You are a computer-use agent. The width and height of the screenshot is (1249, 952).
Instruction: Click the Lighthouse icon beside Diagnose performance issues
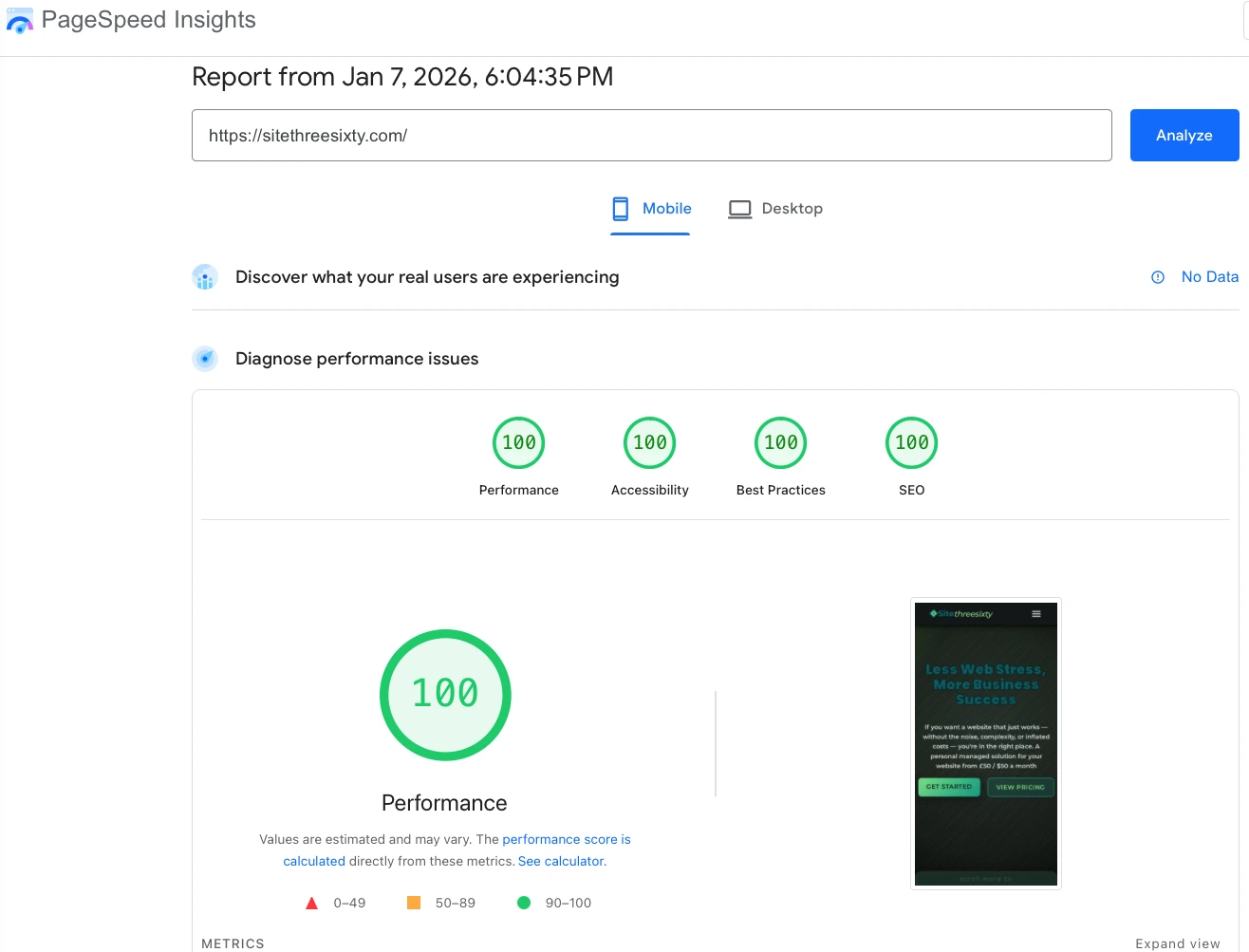tap(205, 359)
